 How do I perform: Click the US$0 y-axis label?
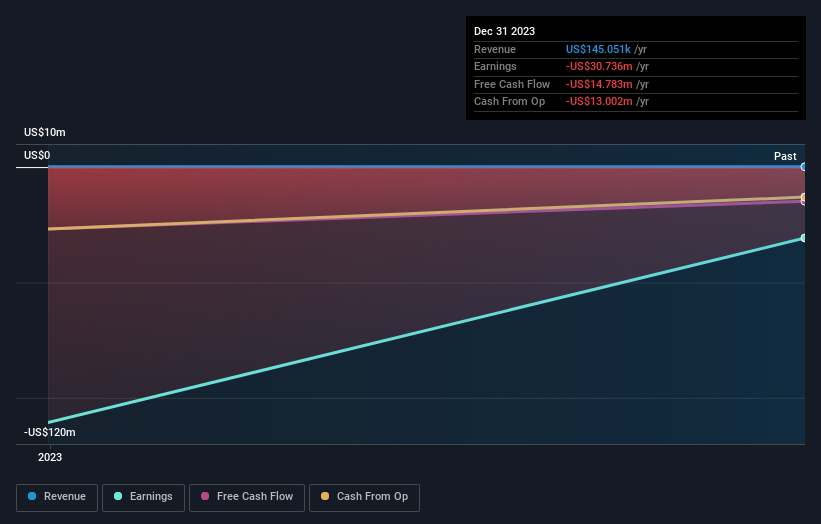pos(37,155)
